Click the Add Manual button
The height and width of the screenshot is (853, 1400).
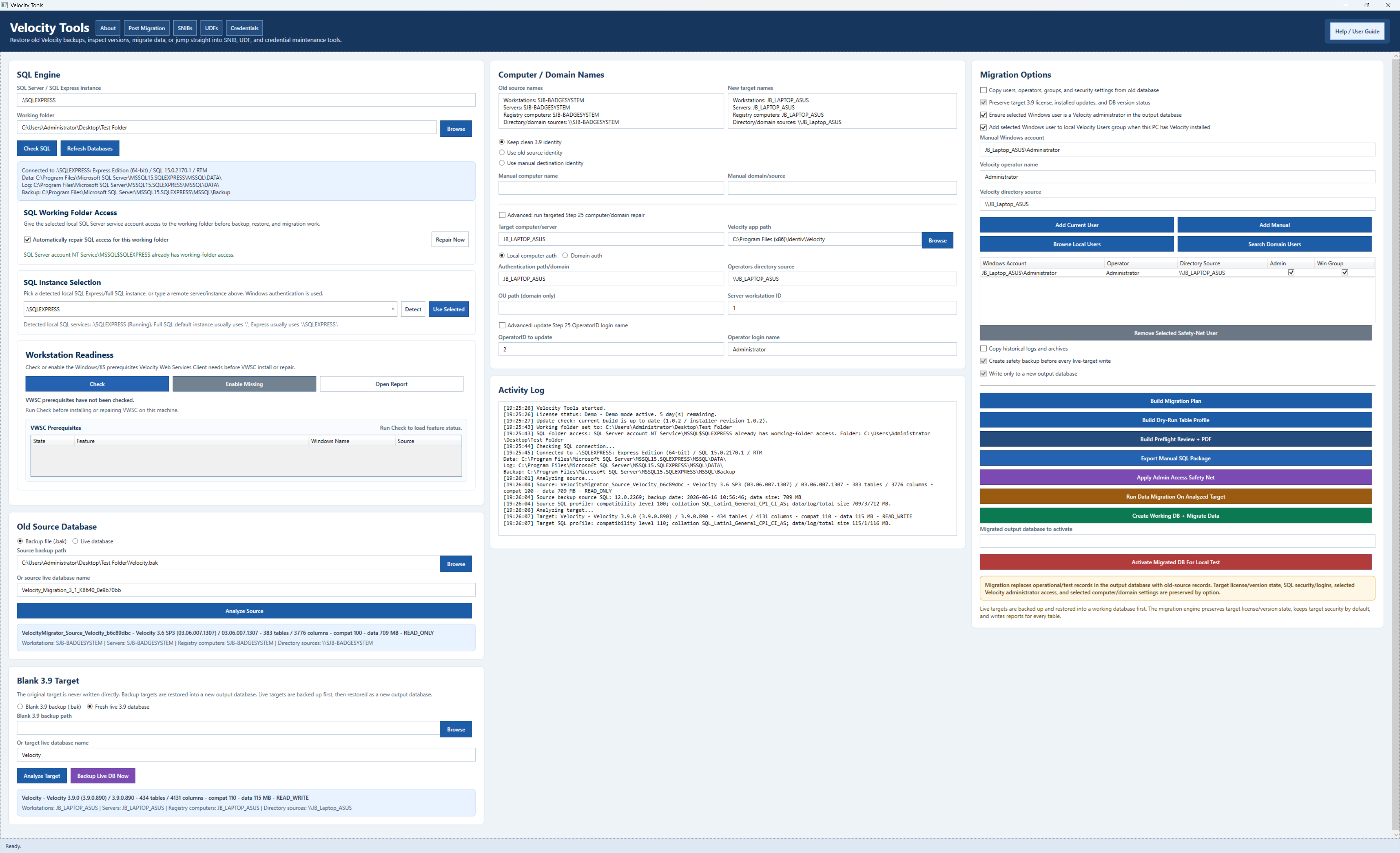coord(1275,225)
